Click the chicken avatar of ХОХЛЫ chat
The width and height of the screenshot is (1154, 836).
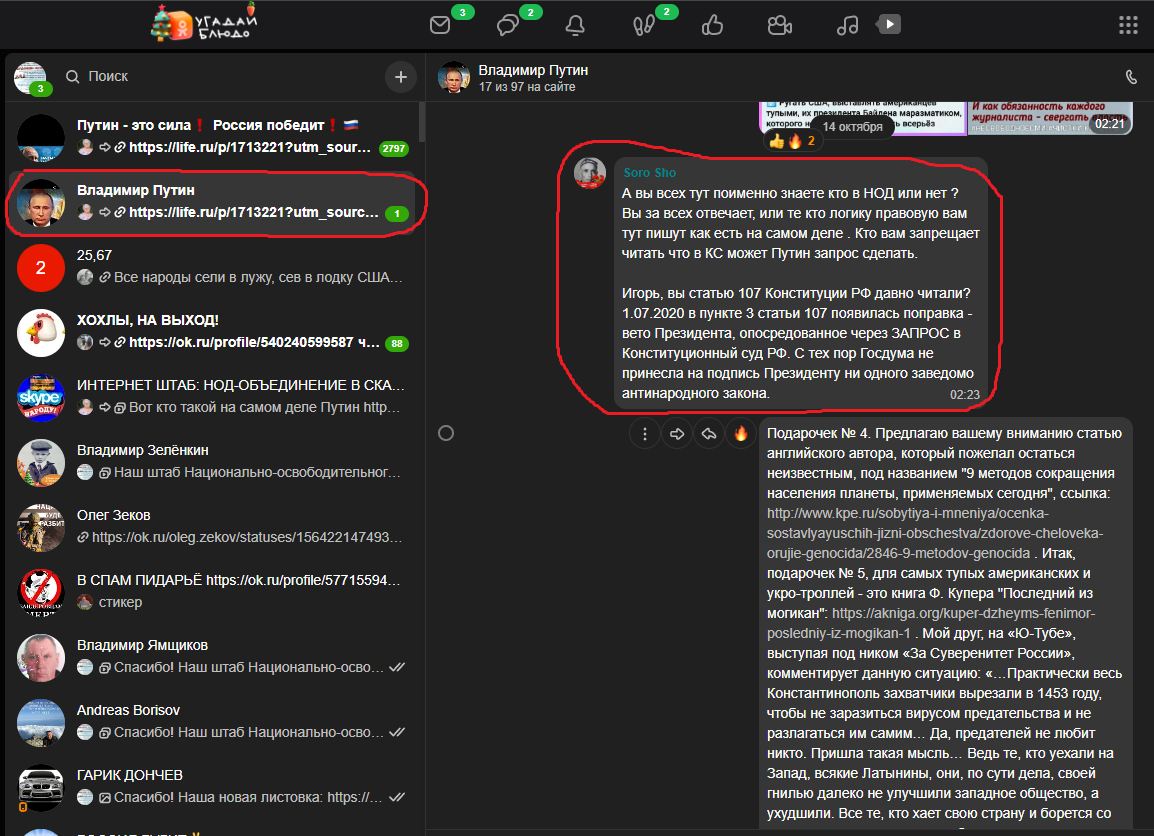(40, 333)
